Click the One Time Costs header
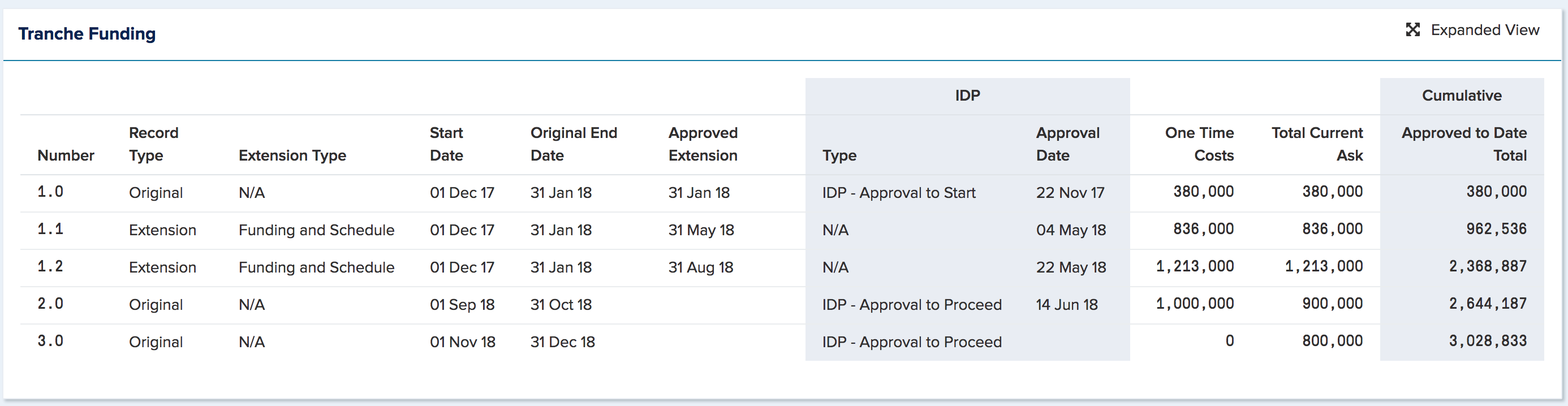This screenshot has height=406, width=1568. point(1199,144)
